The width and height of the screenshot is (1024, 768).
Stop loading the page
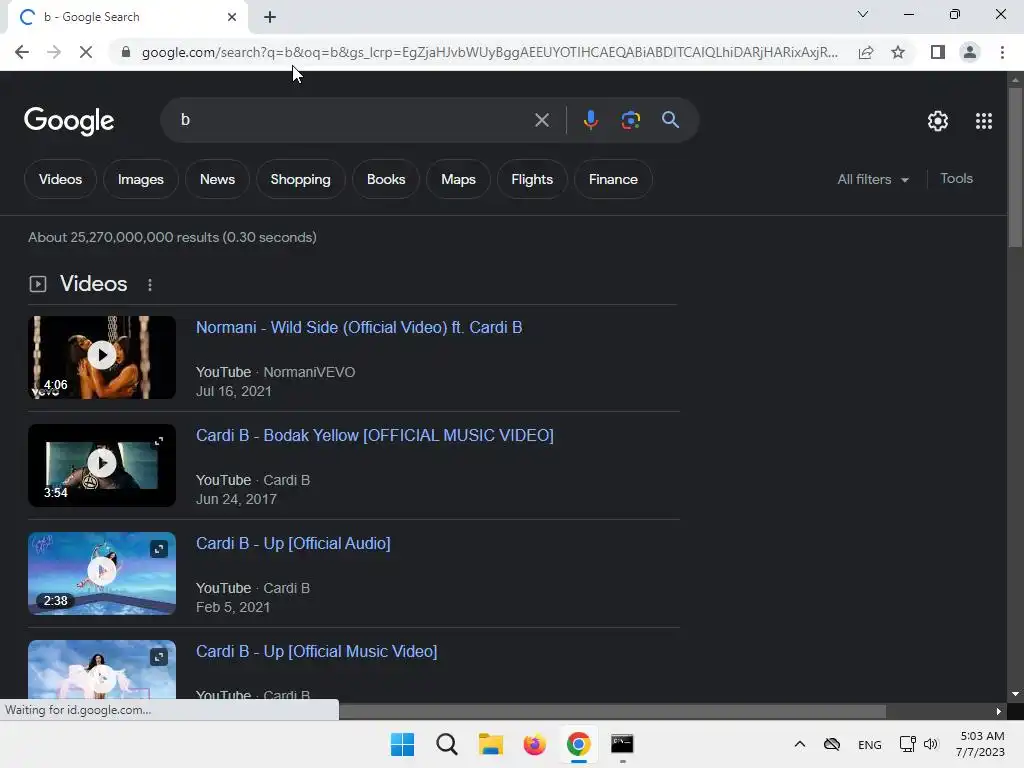86,52
